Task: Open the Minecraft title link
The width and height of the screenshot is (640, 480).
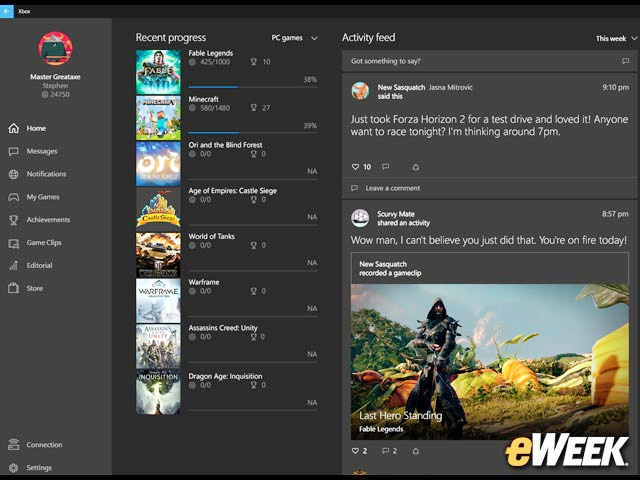Action: 203,99
